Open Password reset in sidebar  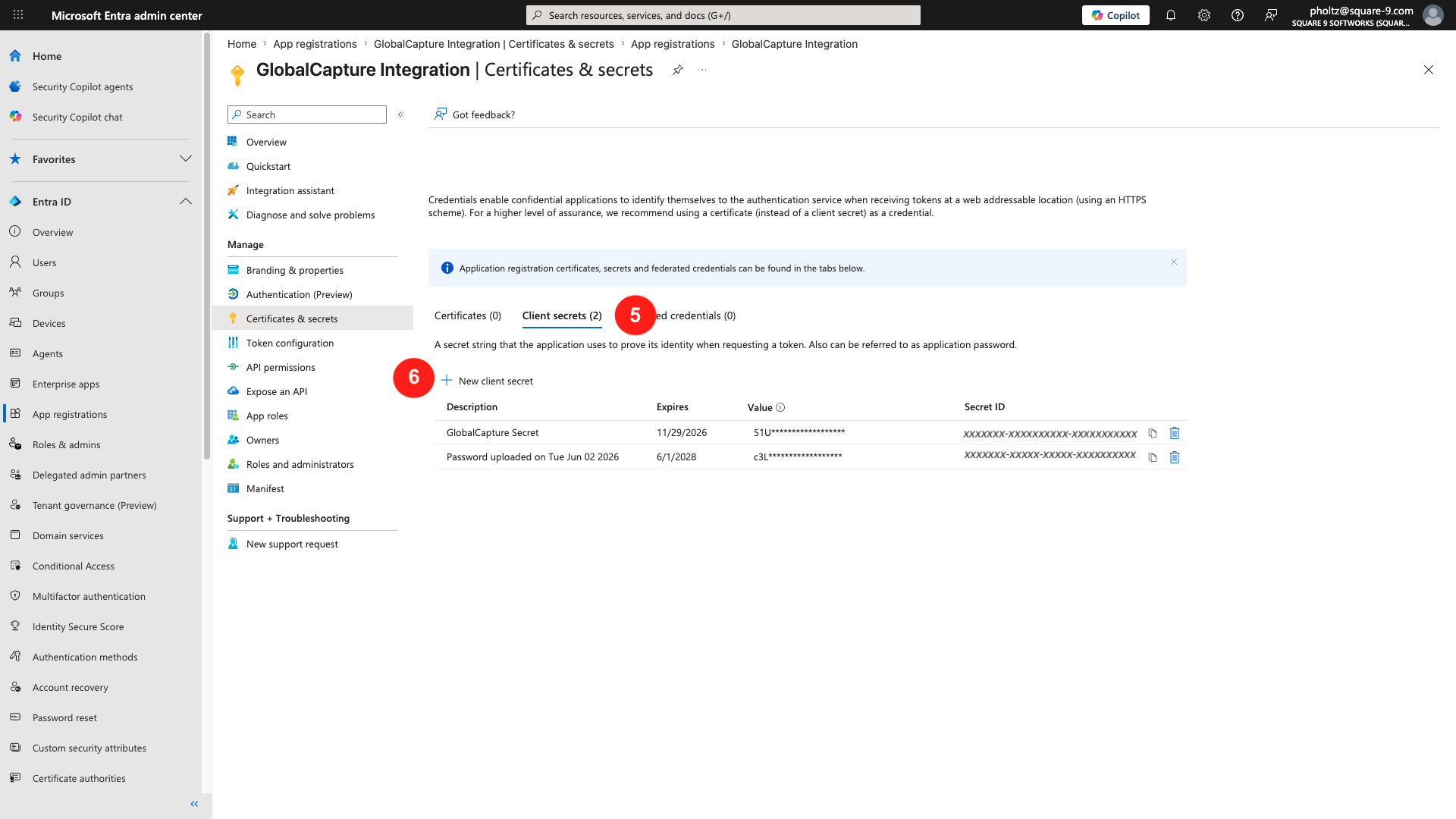pos(64,717)
